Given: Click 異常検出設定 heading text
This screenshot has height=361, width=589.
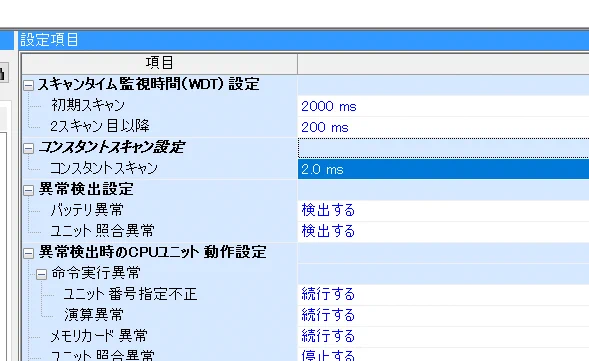Looking at the screenshot, I should 86,189.
